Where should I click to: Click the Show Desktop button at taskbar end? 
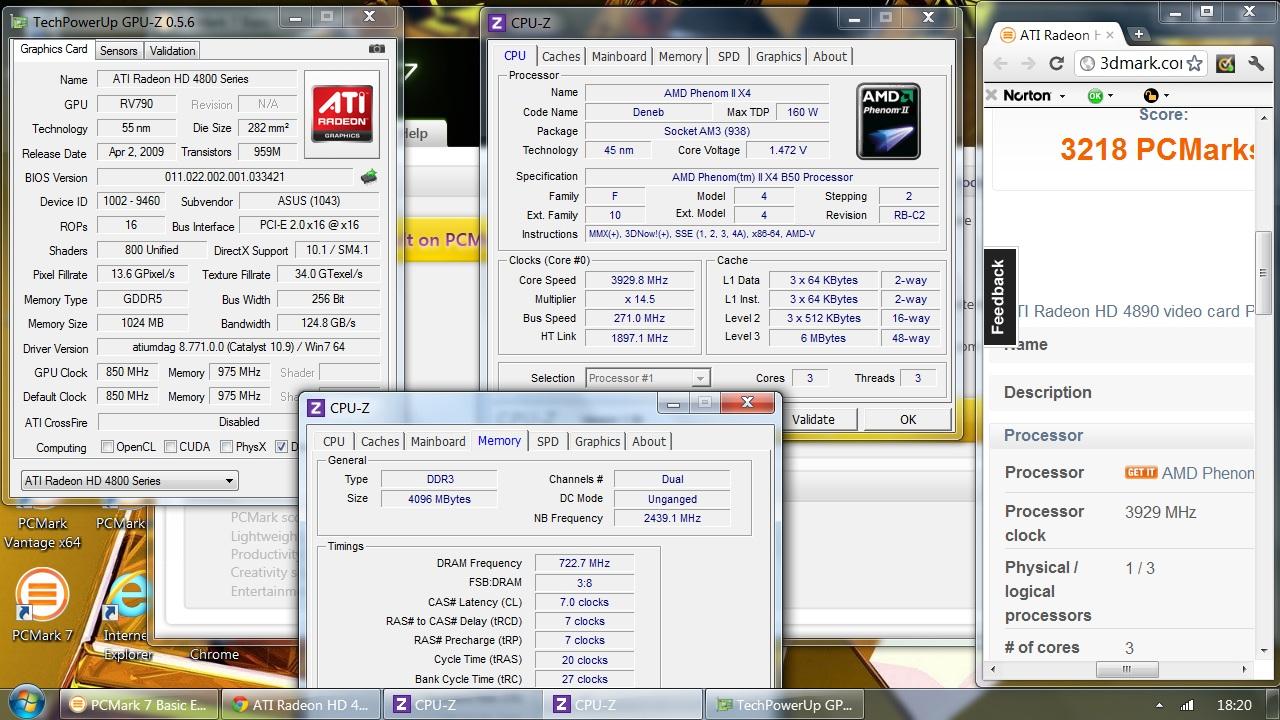1273,704
